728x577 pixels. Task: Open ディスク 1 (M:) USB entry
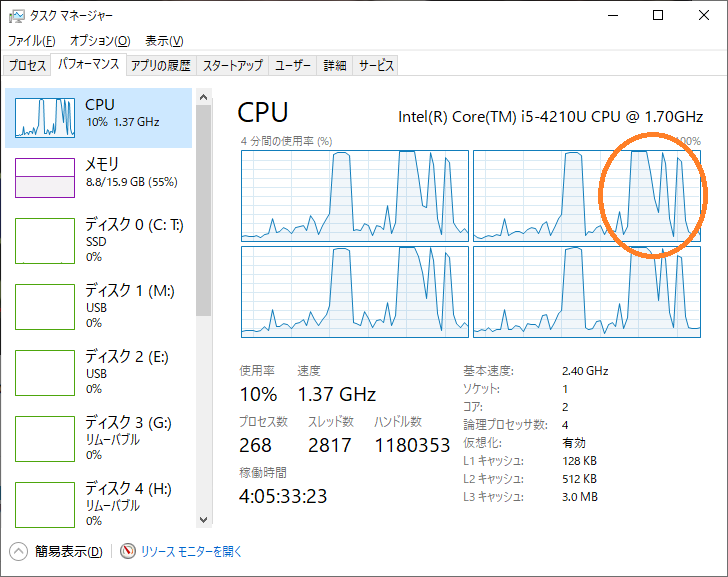coord(98,307)
